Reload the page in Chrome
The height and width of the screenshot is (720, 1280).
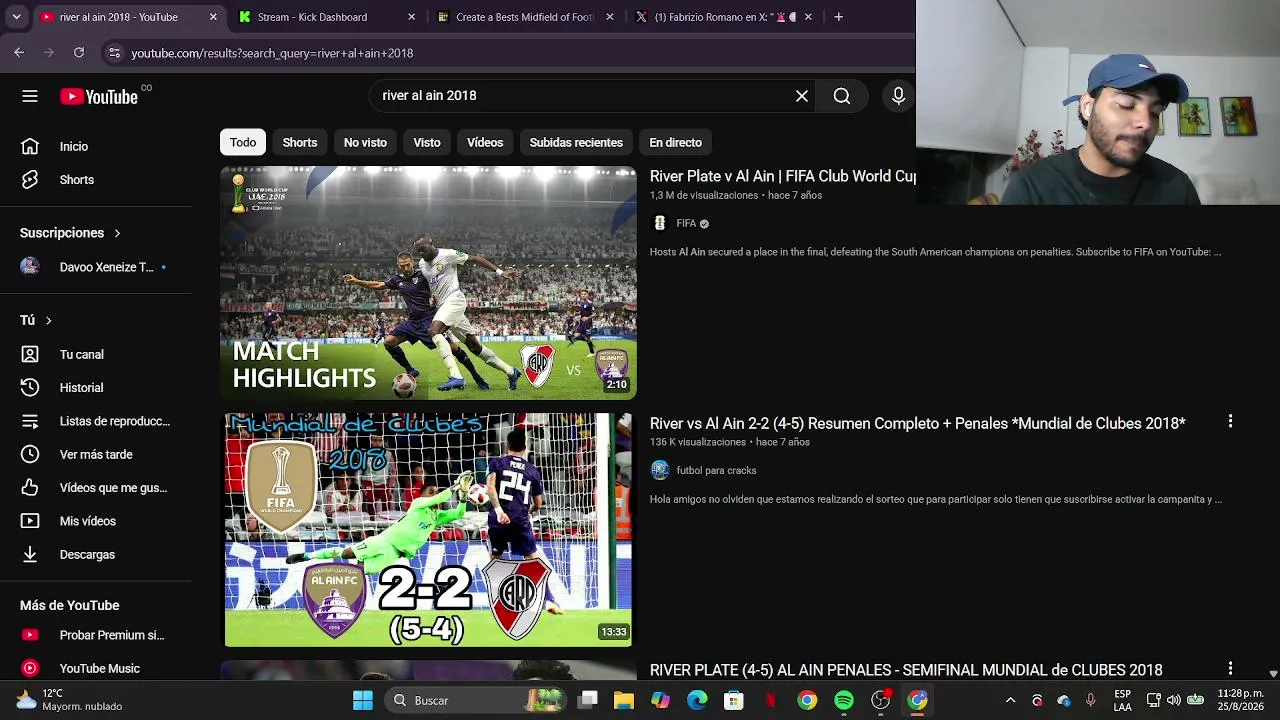coord(79,53)
